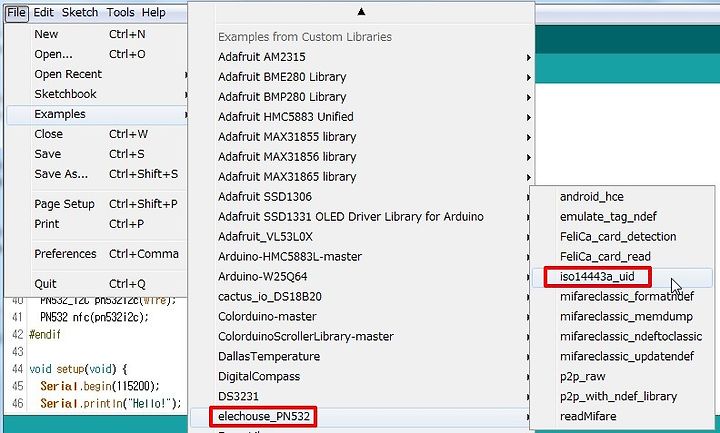
Task: Open the mifareclassic_formatndef example
Action: 622,297
